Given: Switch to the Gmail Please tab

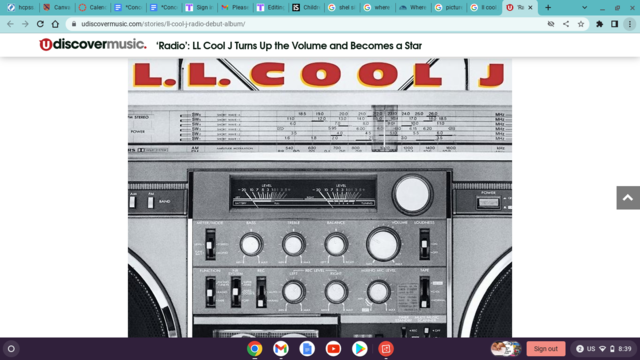Looking at the screenshot, I should pos(235,7).
